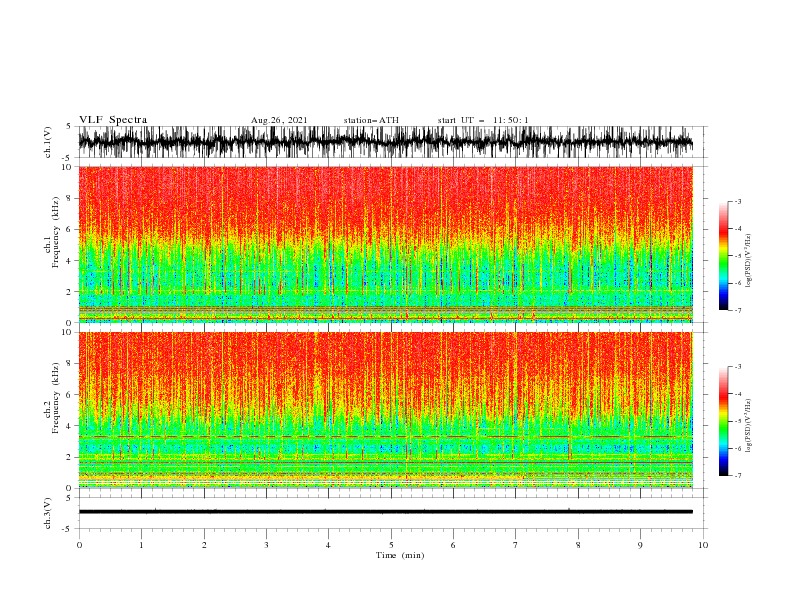
Task: Click the ch.2 'Frequency (kHz)' axis label
Action: 56,398
